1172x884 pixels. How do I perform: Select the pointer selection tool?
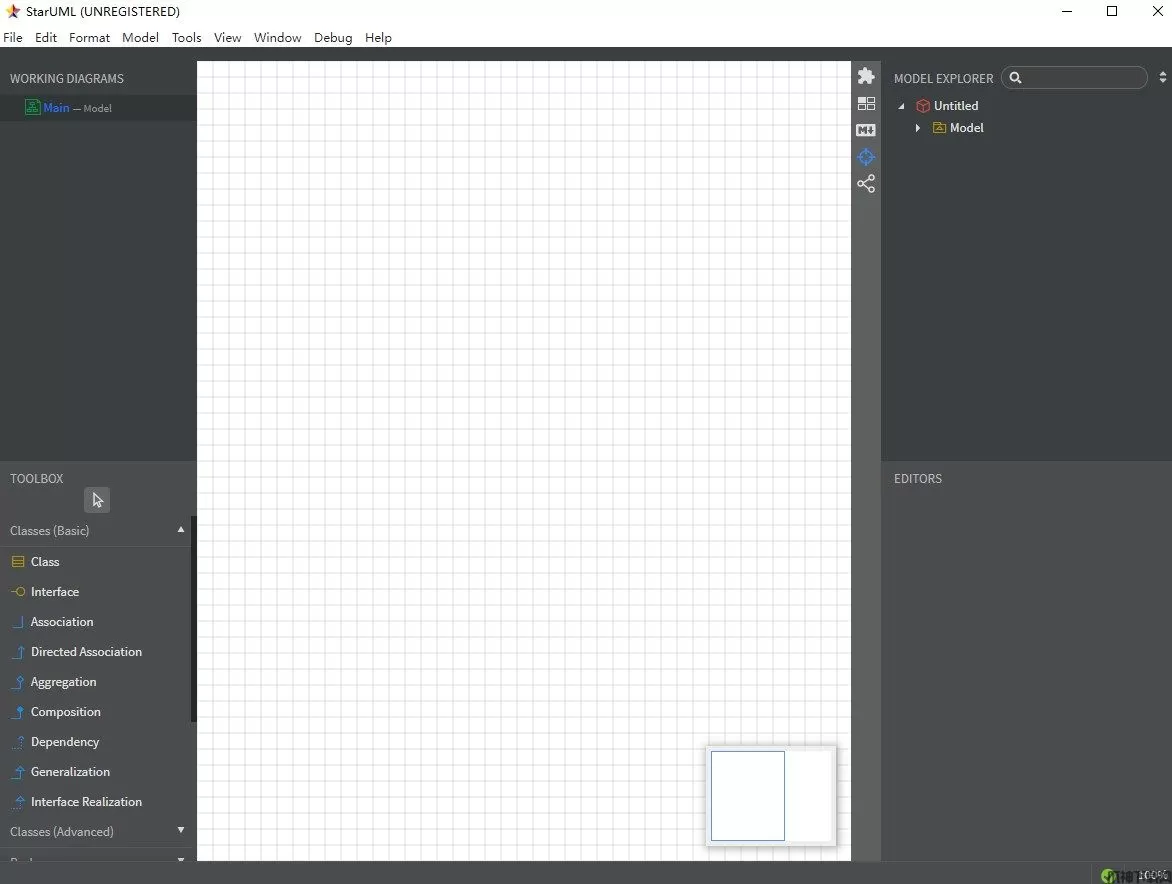point(97,500)
